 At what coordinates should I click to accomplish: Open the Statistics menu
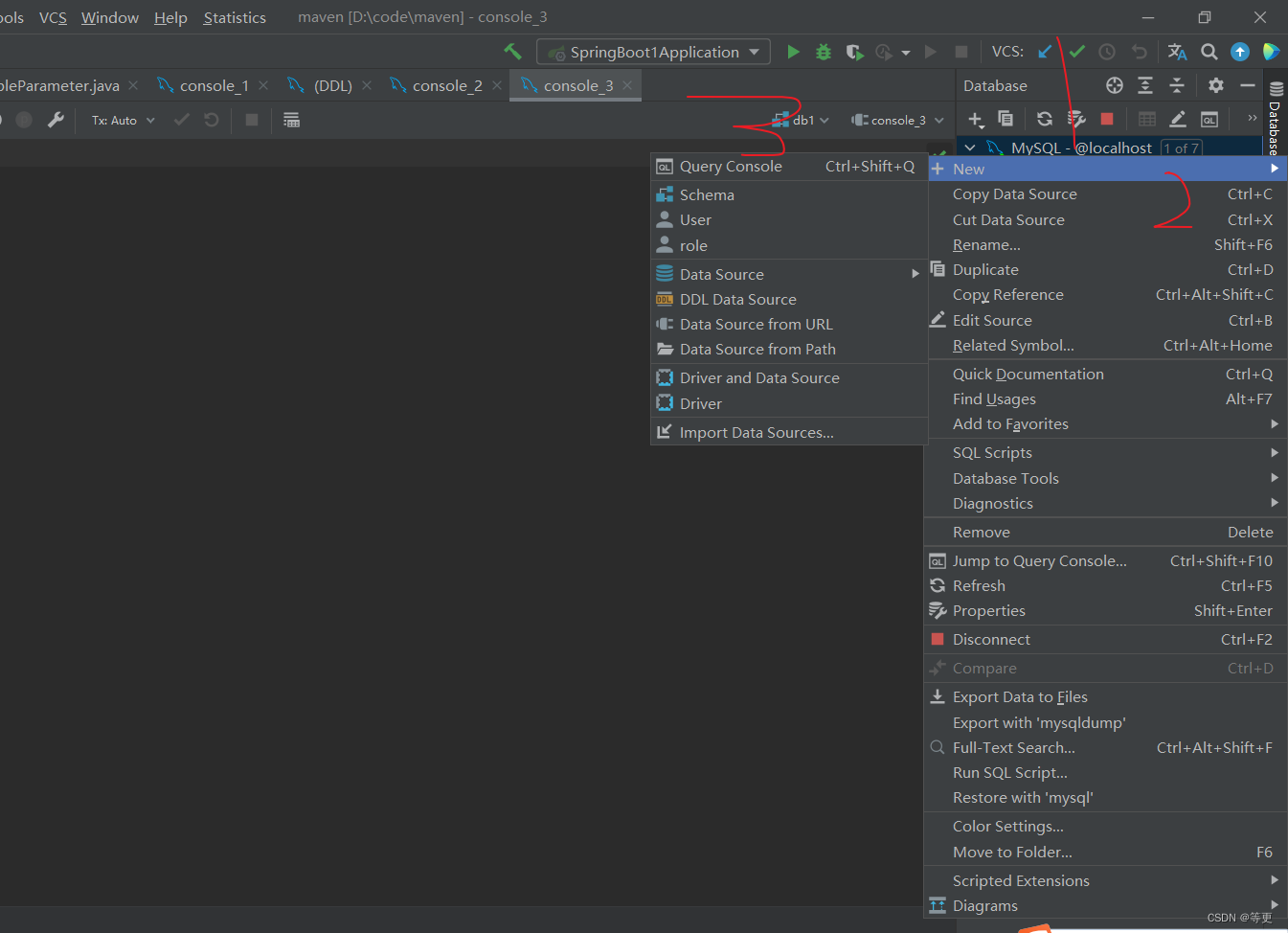pyautogui.click(x=235, y=17)
